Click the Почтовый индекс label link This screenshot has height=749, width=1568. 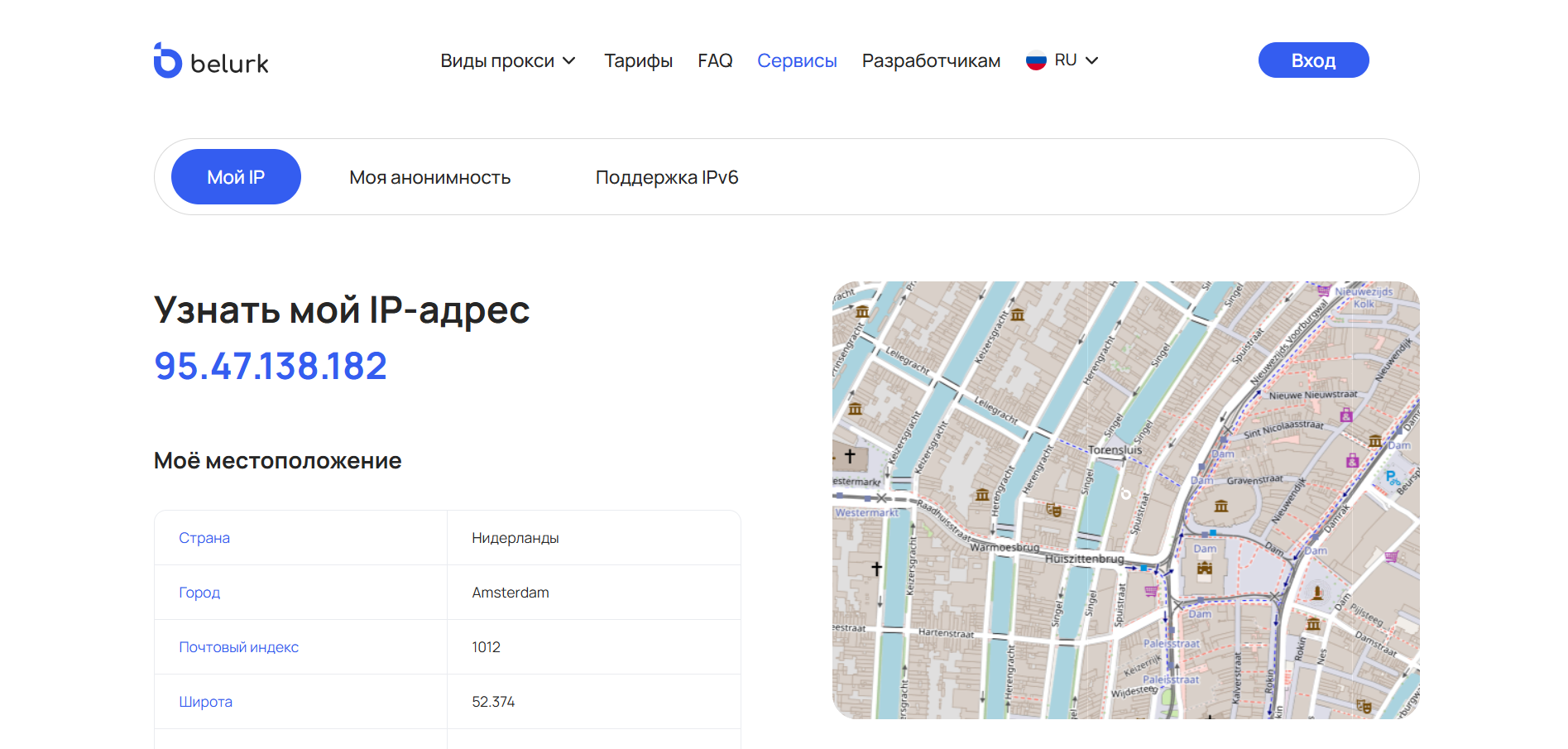tap(238, 647)
